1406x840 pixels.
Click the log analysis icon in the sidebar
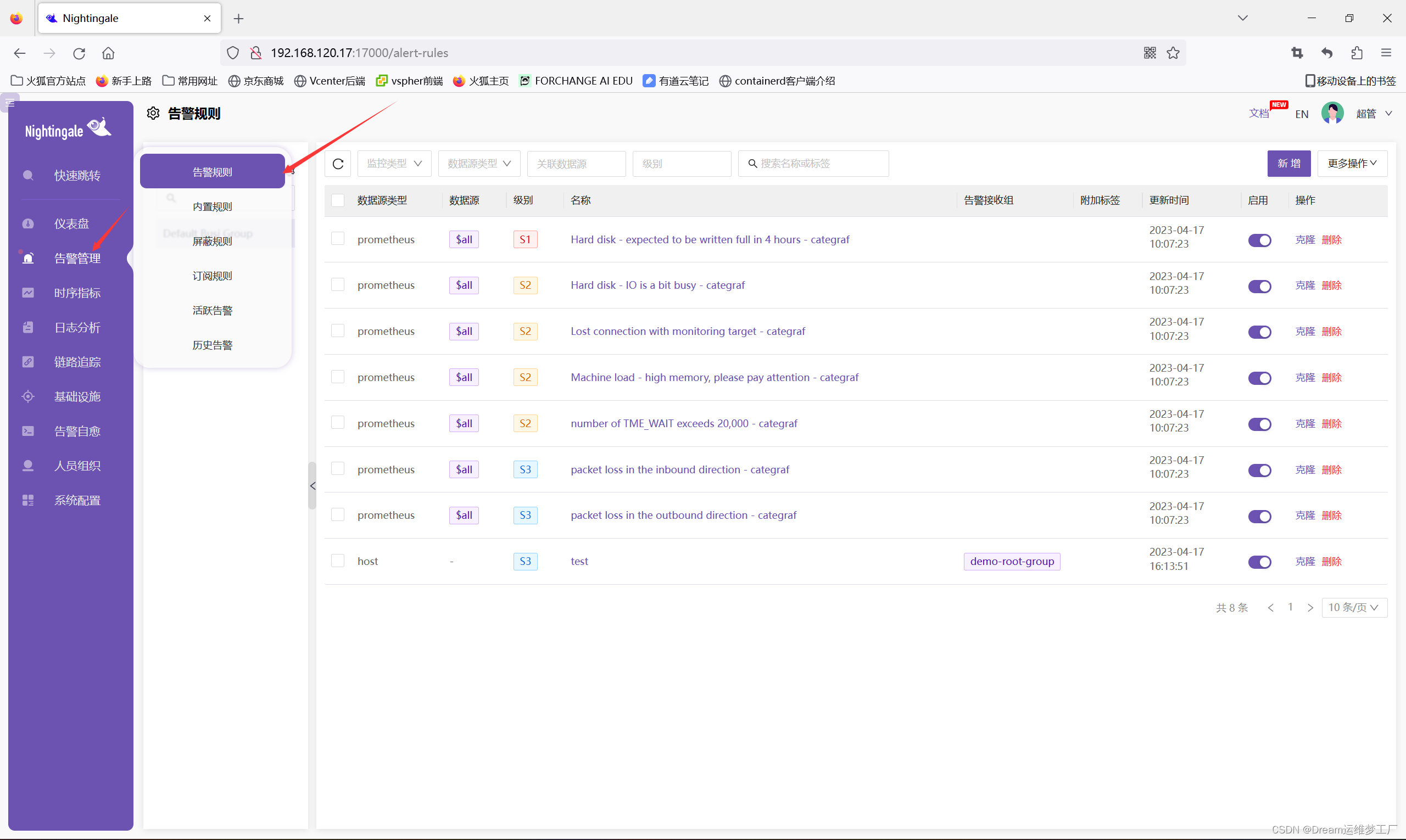pos(28,327)
